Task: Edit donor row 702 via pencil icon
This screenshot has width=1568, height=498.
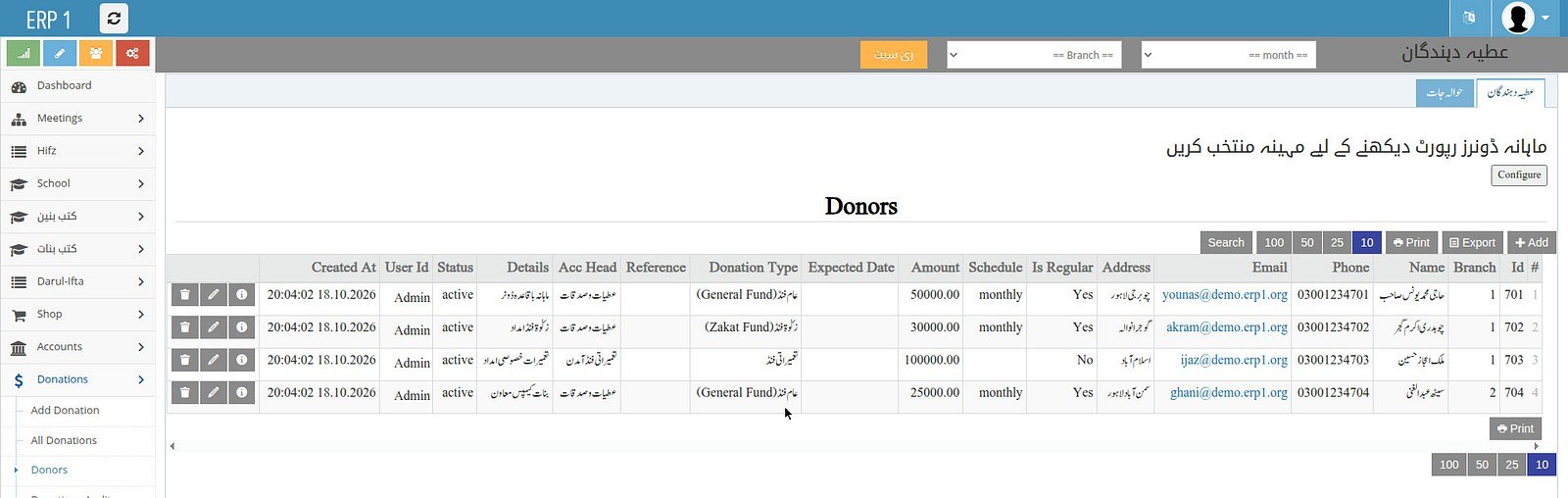Action: click(x=214, y=327)
